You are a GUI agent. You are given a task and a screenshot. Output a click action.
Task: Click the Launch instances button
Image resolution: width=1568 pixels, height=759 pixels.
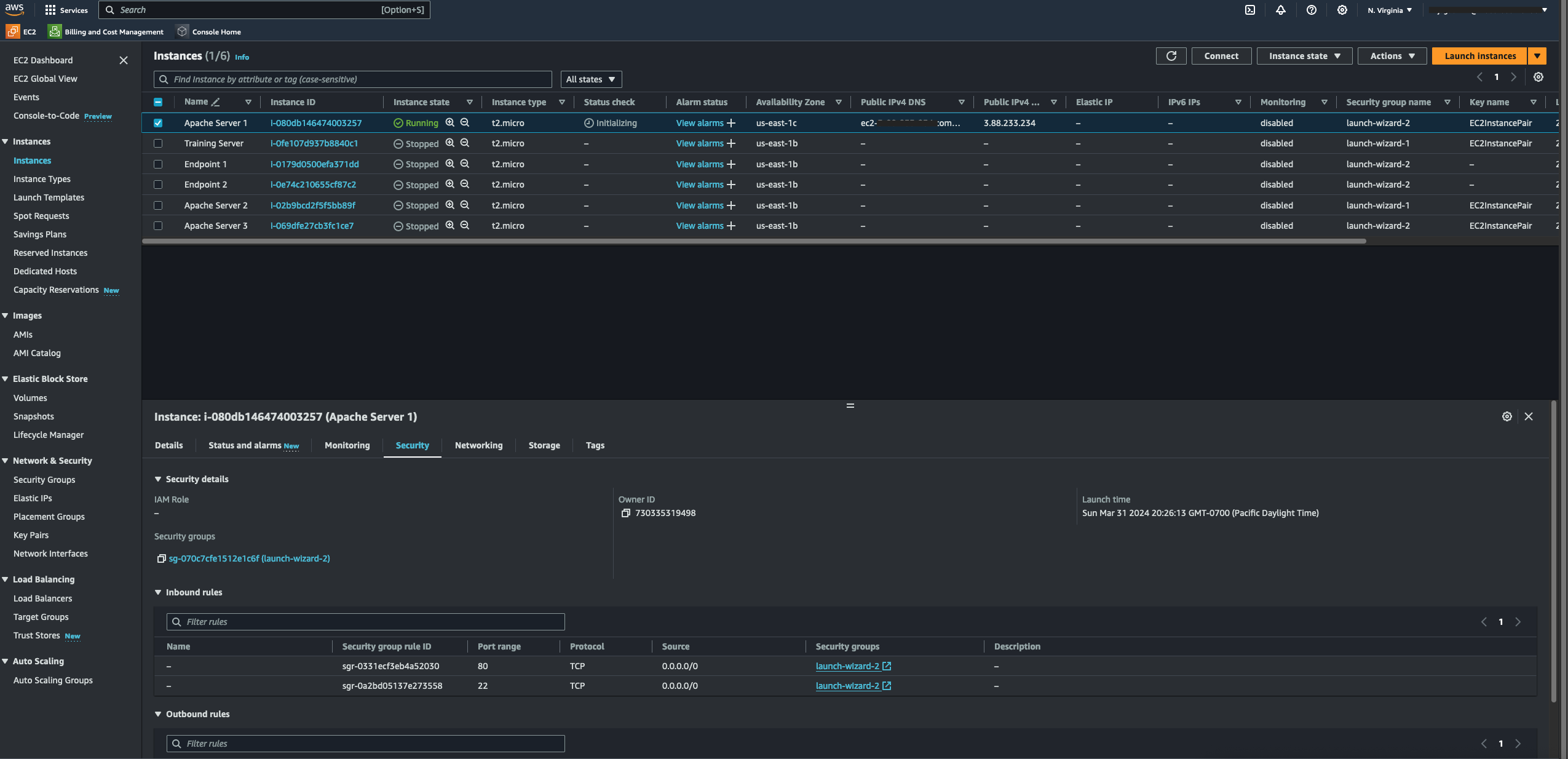click(x=1480, y=56)
